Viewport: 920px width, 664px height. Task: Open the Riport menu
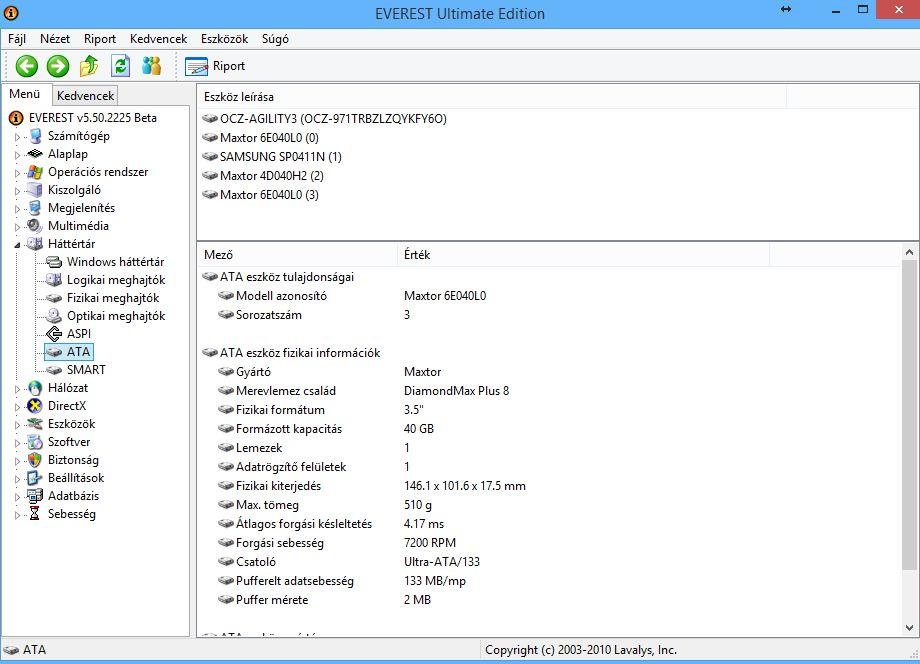(x=100, y=39)
